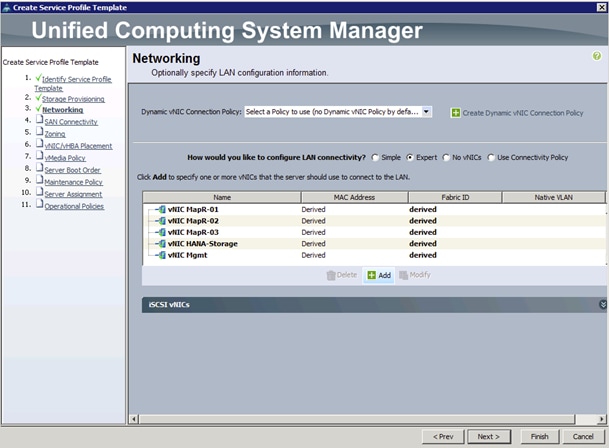Select the Expert LAN connectivity option
Image resolution: width=609 pixels, height=448 pixels.
[410, 158]
